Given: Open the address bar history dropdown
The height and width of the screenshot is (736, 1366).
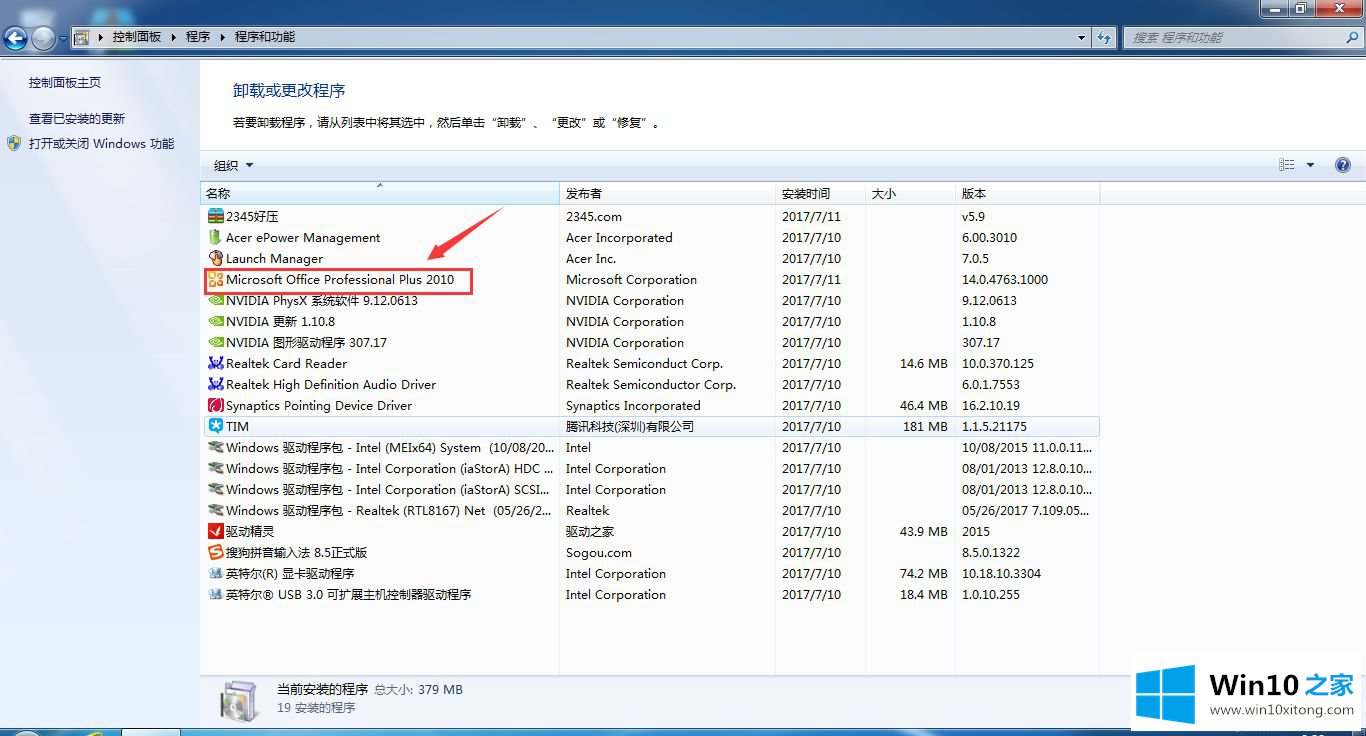Looking at the screenshot, I should pos(1082,37).
